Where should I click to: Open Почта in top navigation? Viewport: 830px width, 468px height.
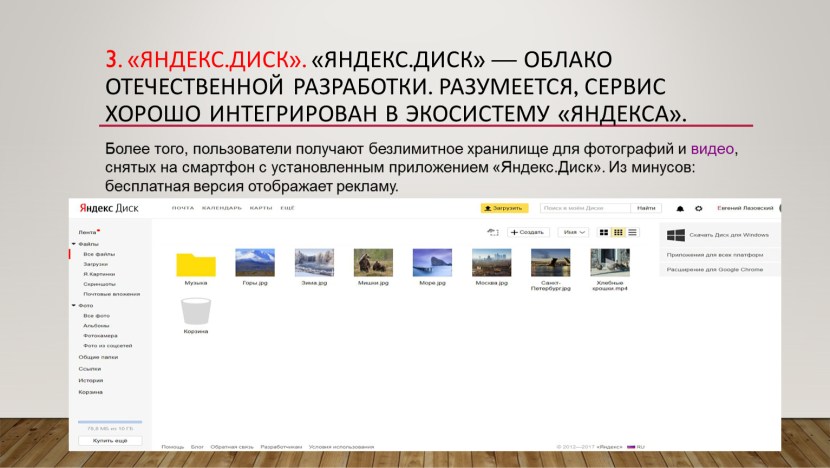[182, 208]
